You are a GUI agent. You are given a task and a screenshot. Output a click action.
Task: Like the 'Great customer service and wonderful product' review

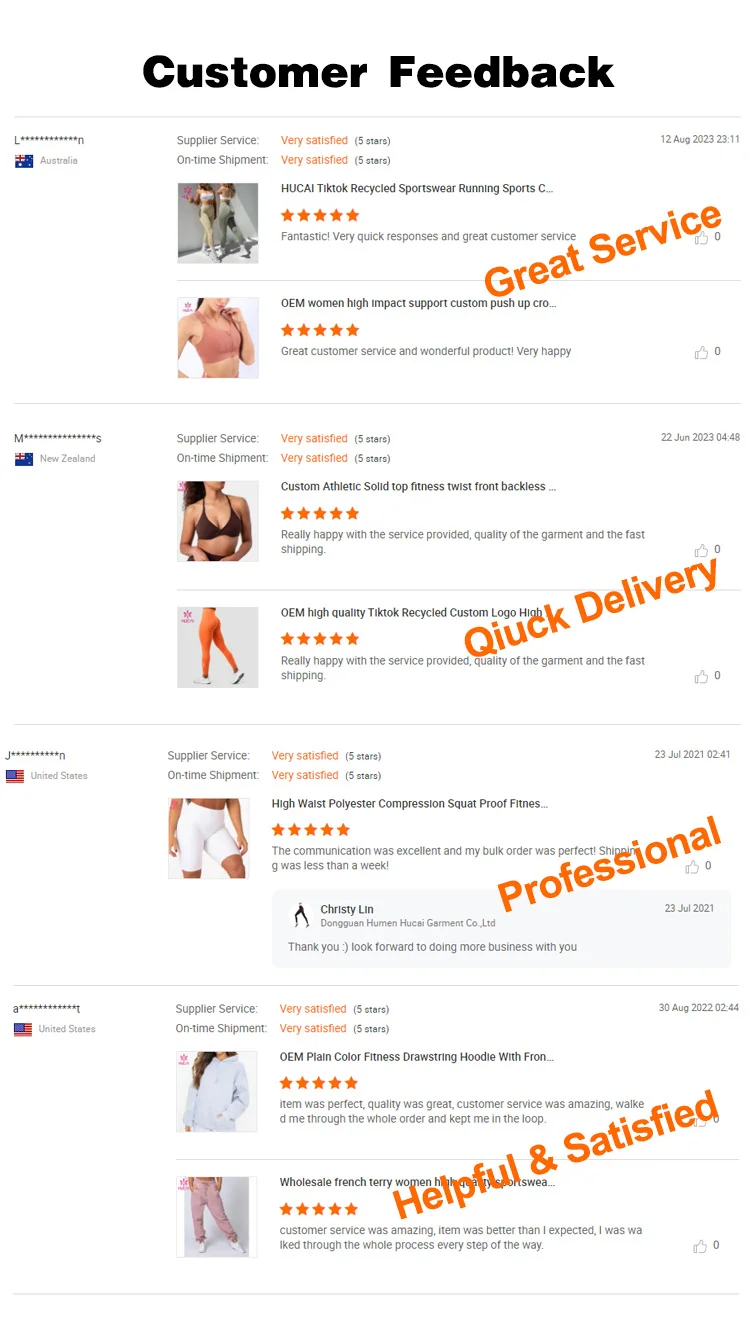(x=701, y=352)
